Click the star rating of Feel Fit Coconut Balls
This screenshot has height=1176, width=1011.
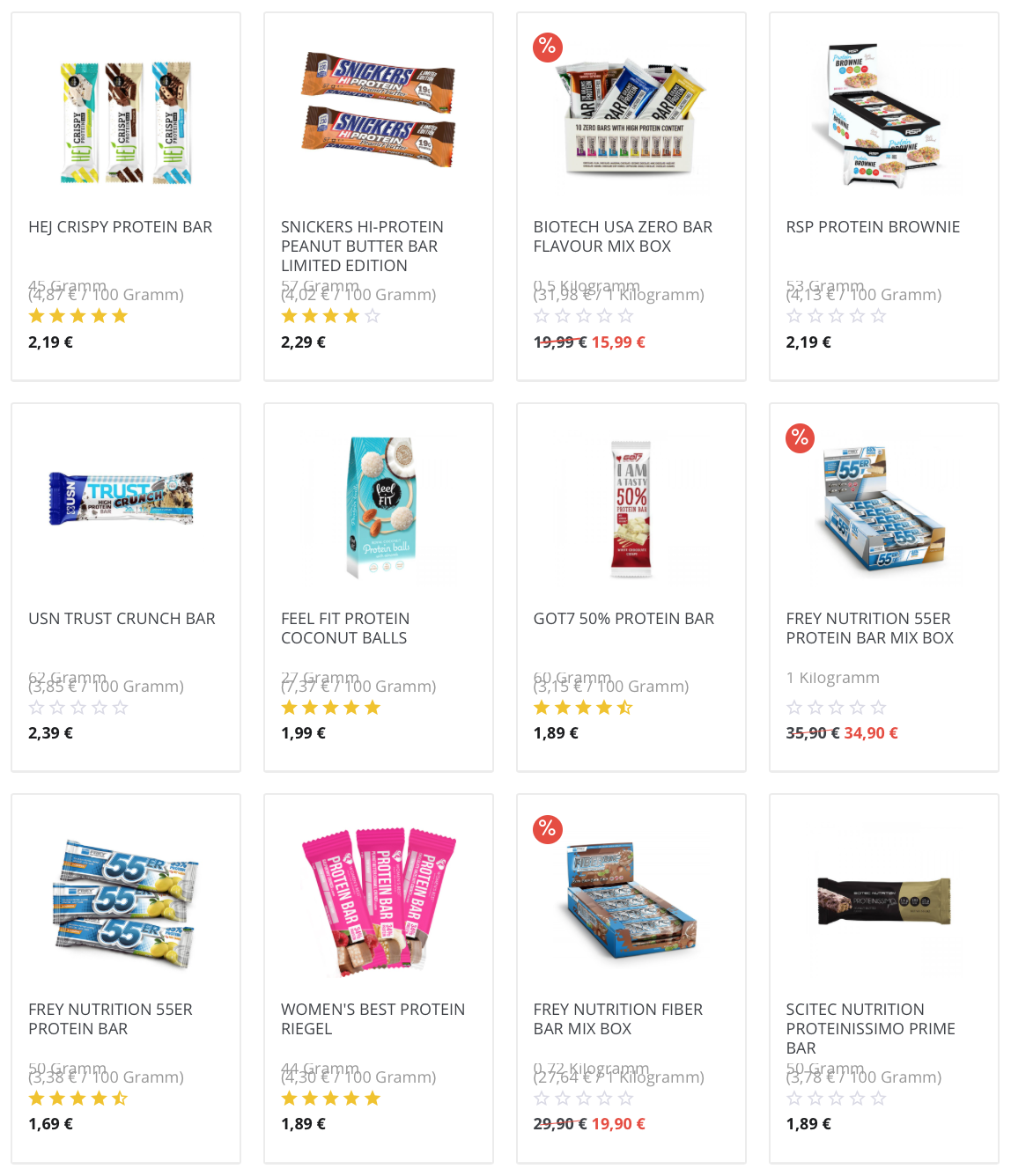[331, 708]
